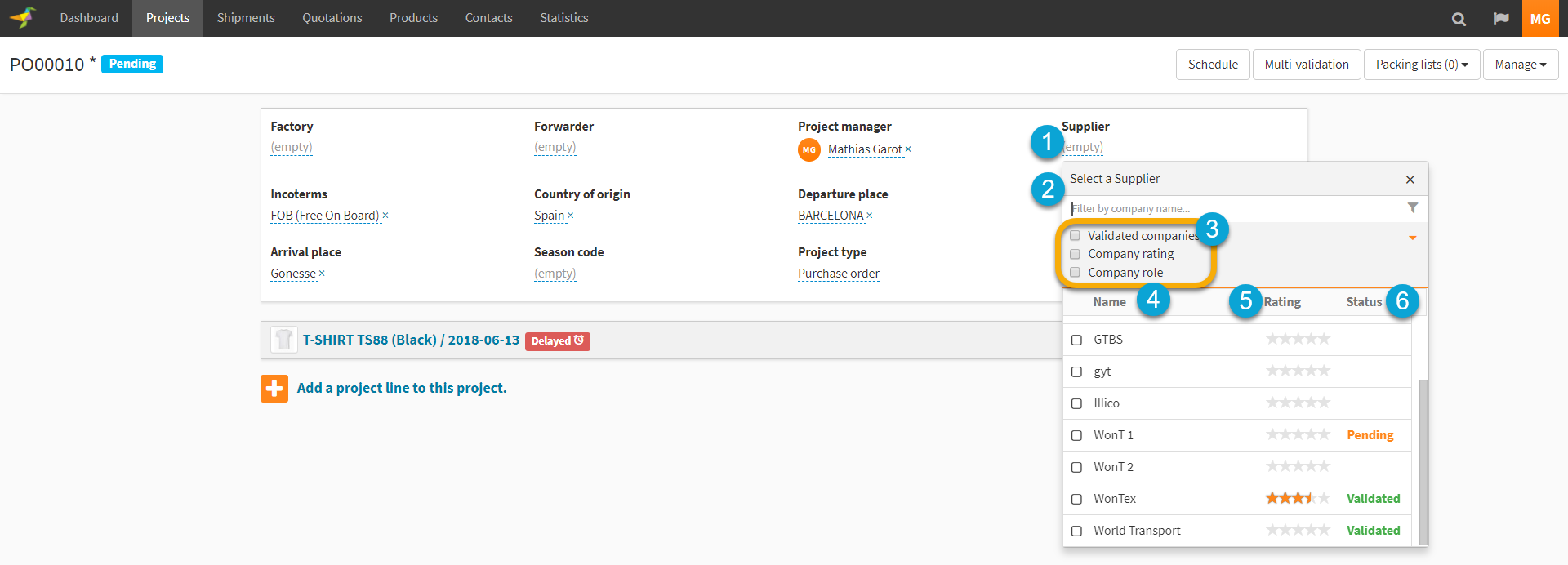Click the search magnifier icon in top bar
Viewport: 1568px width, 565px height.
click(x=1459, y=19)
